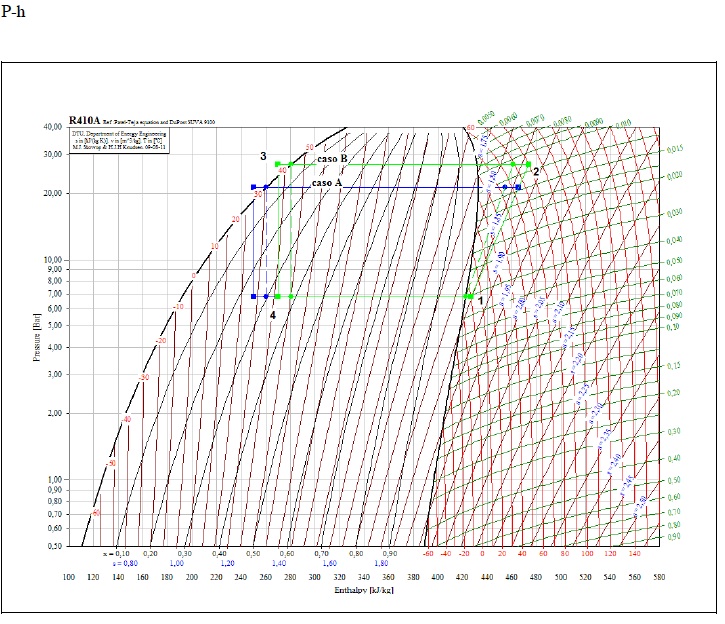Image resolution: width=725 pixels, height=624 pixels.
Task: Select the 'caso B' label
Action: [x=332, y=159]
